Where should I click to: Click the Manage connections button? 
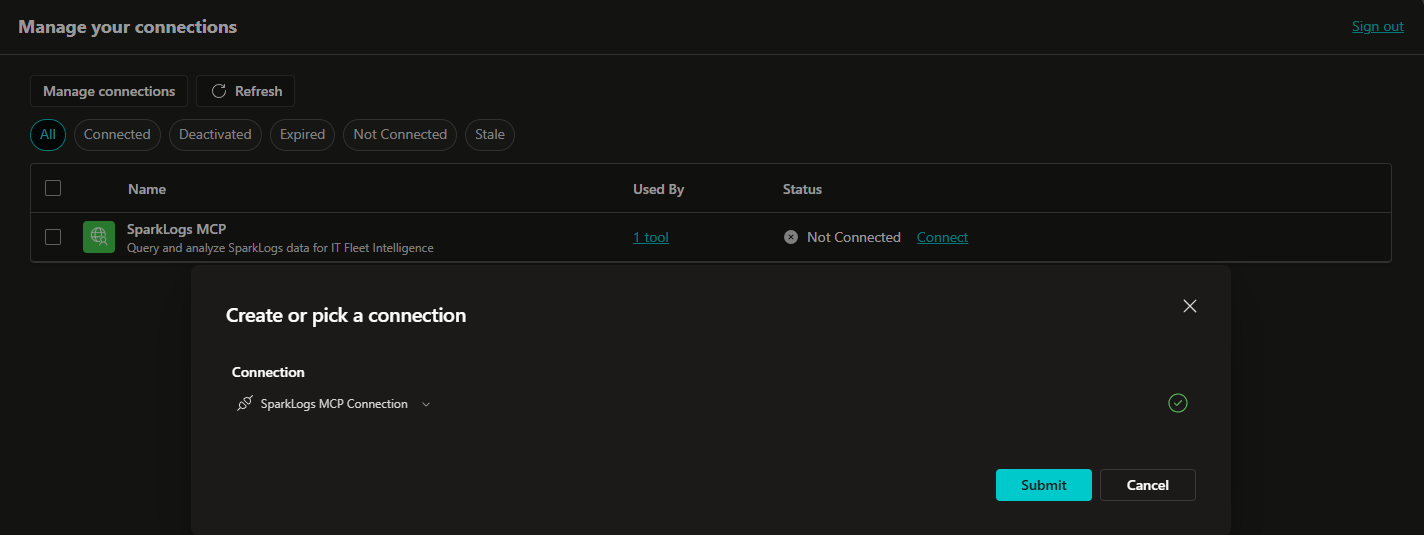tap(109, 91)
